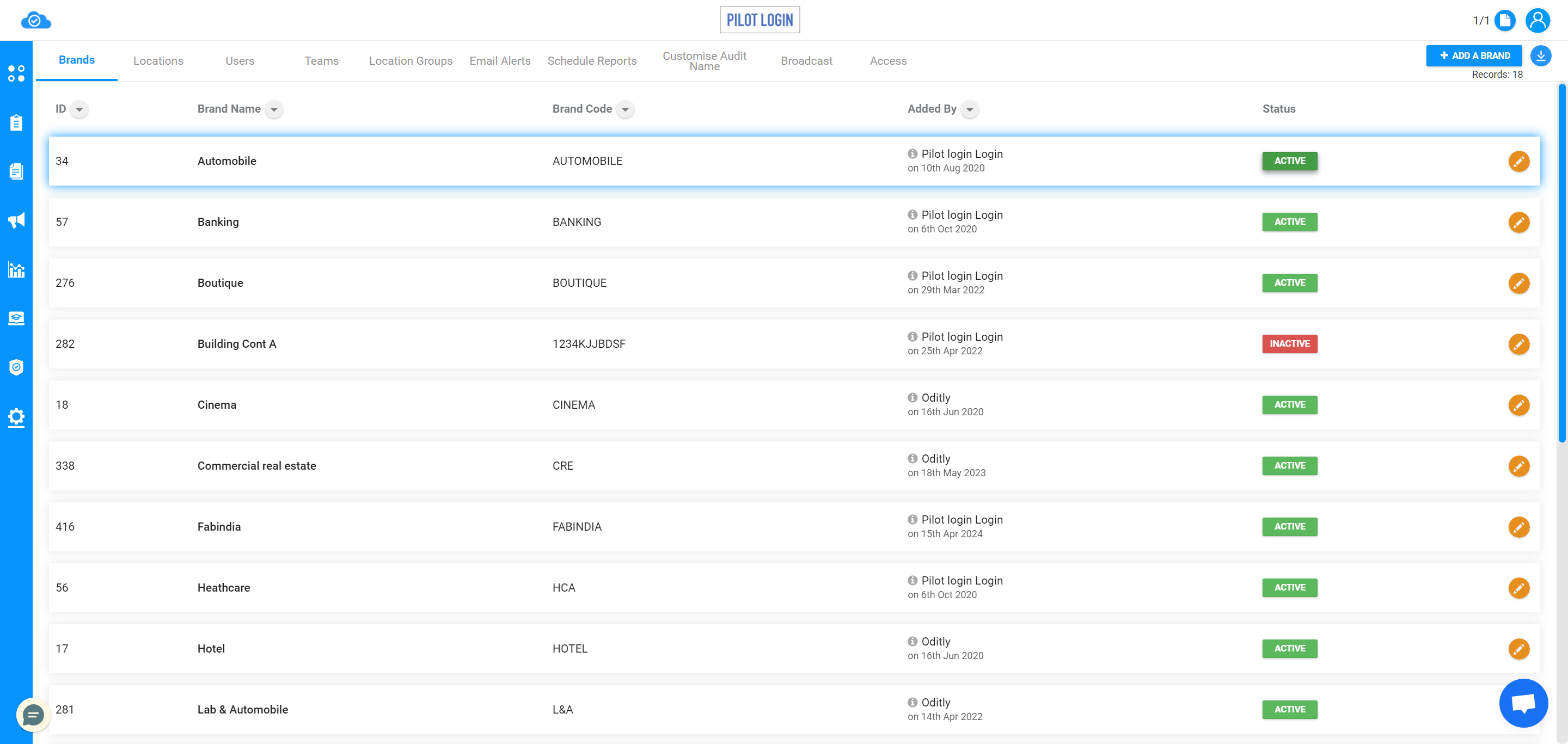Click the Status column header
This screenshot has height=744, width=1568.
(x=1278, y=109)
